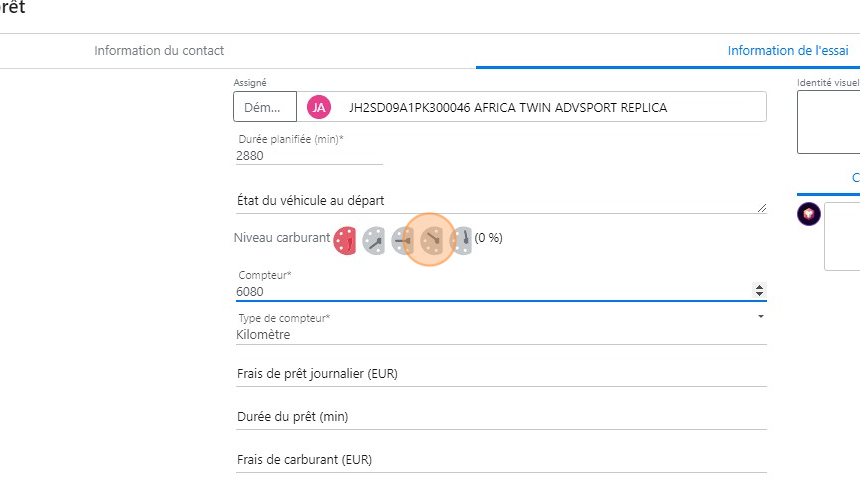This screenshot has height=481, width=860.
Task: Switch to Information du contact tab
Action: [159, 51]
